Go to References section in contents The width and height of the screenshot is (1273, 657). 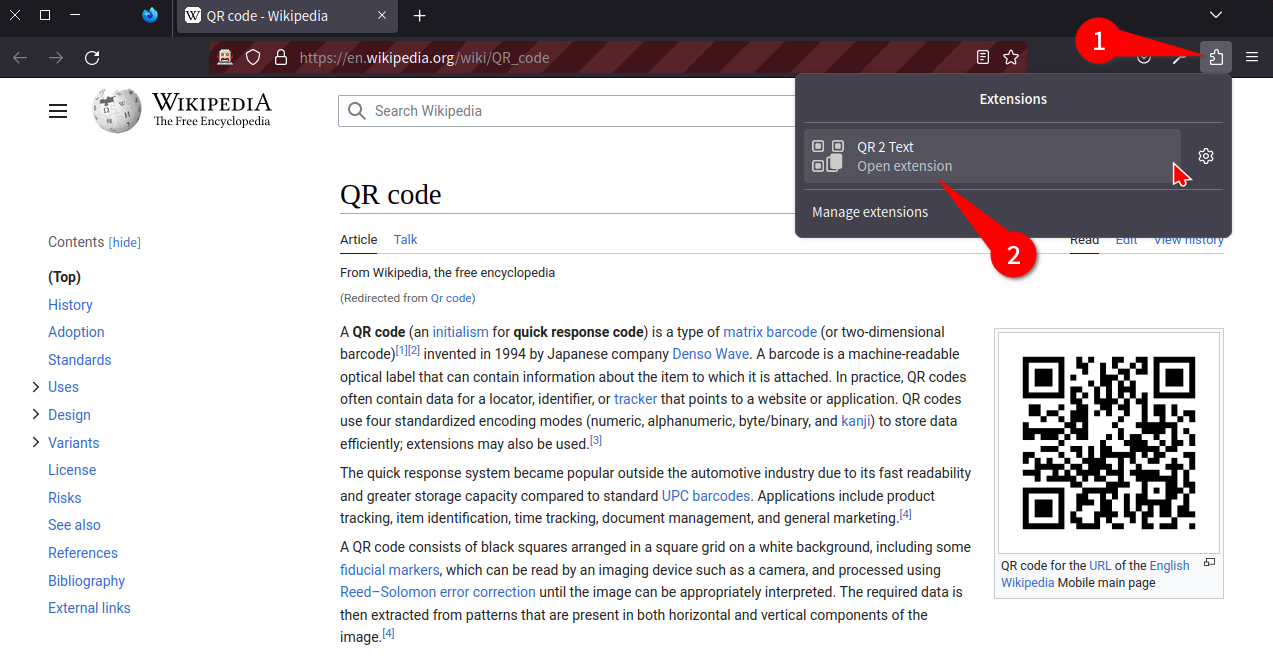(x=83, y=553)
